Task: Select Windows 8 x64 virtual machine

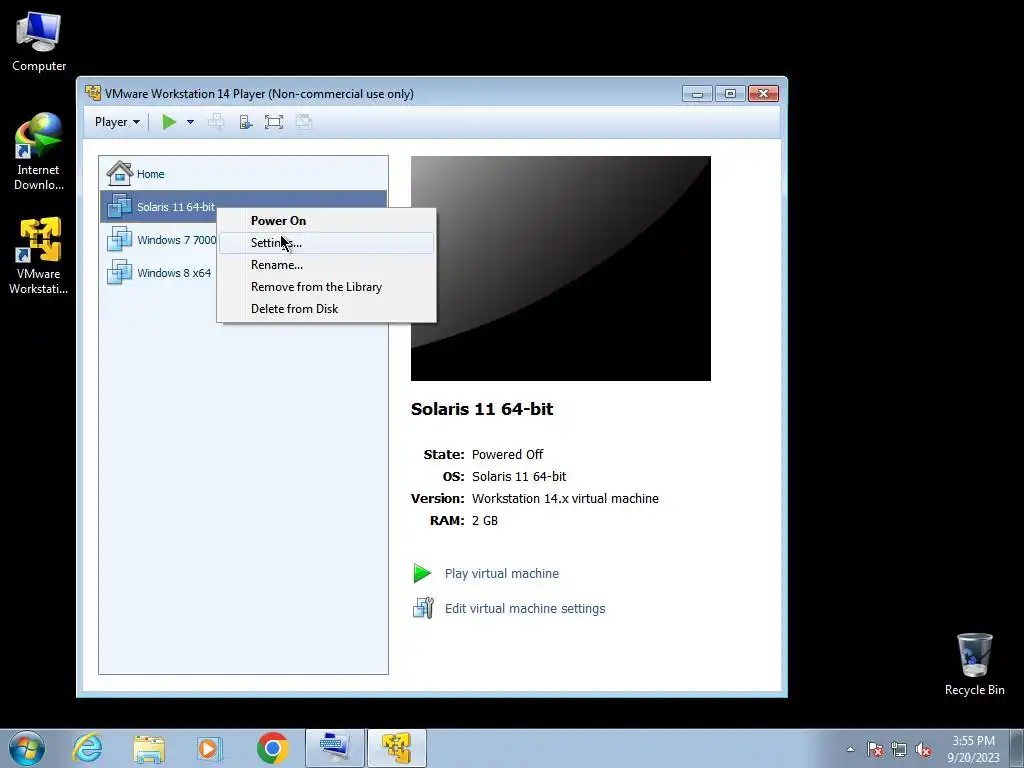Action: [159, 272]
